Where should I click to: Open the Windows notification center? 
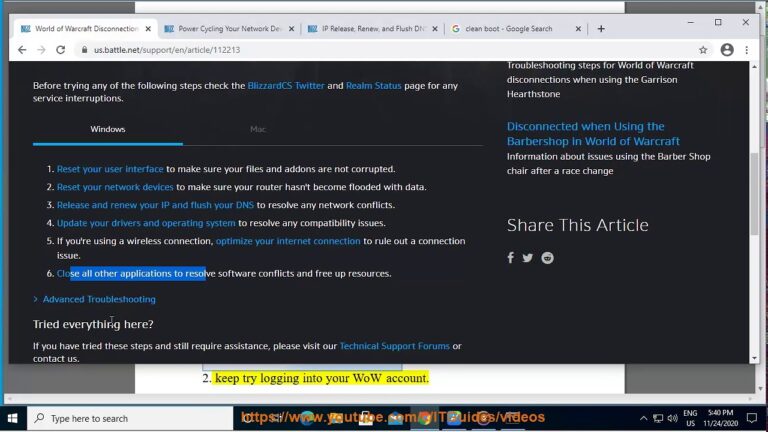[752, 418]
